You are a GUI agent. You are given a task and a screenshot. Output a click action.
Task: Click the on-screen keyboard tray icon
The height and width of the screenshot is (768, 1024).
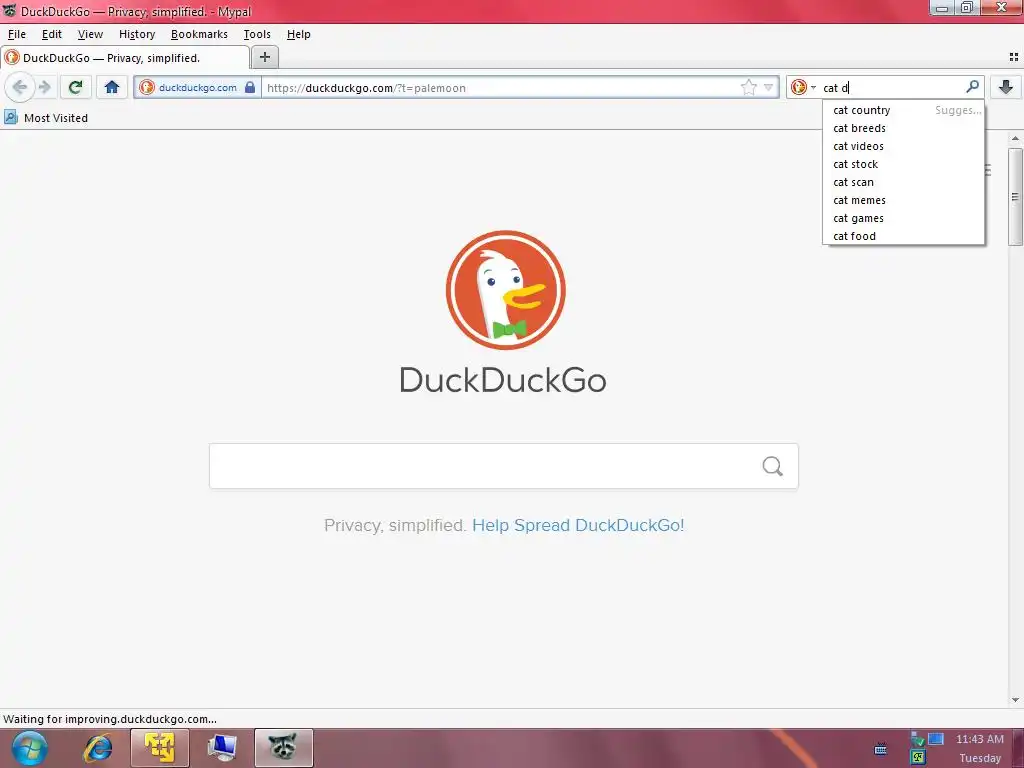tap(880, 749)
